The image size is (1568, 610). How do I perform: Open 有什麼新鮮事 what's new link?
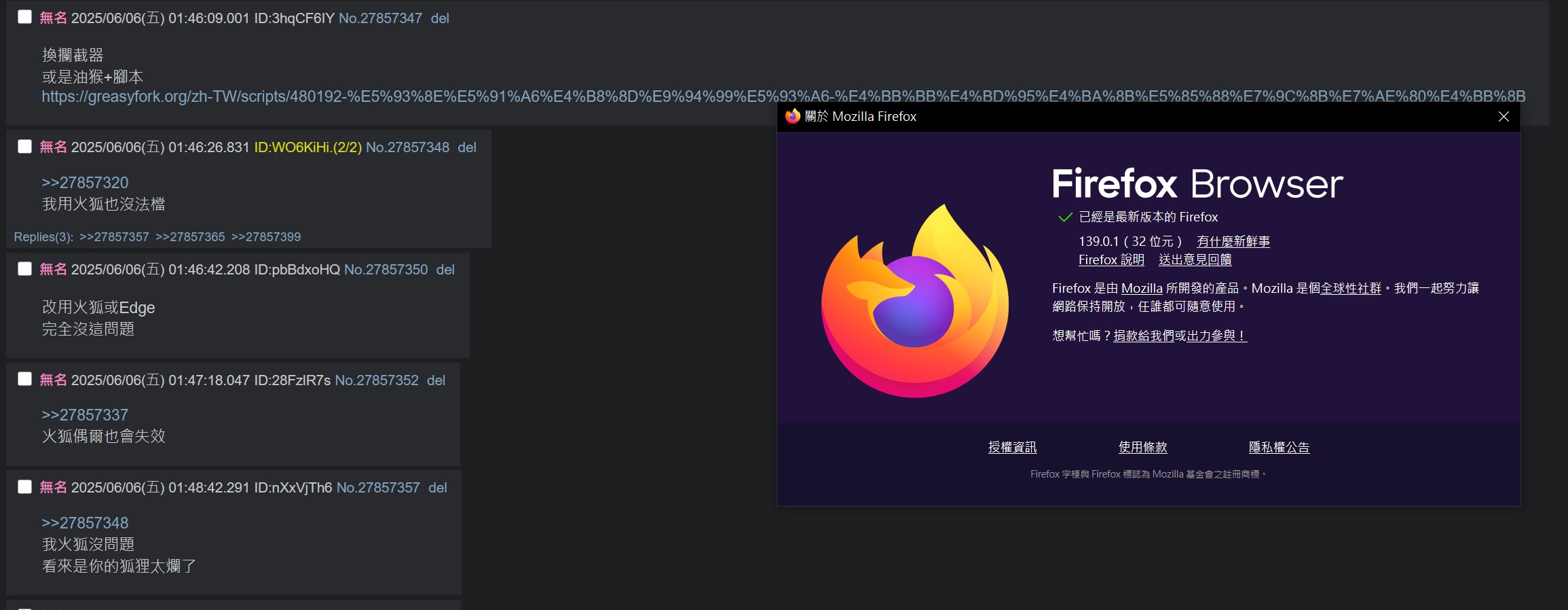coord(1233,241)
